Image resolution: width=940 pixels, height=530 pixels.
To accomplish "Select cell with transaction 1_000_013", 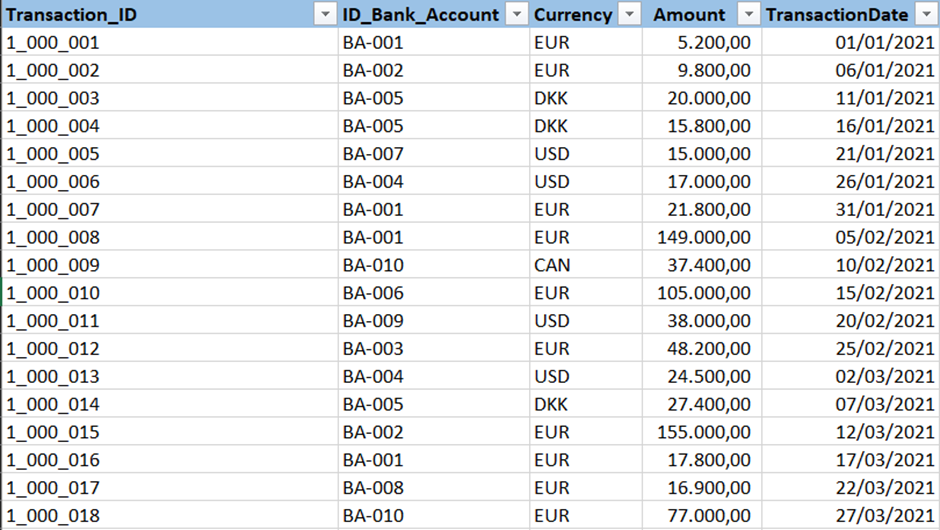I will tap(170, 376).
